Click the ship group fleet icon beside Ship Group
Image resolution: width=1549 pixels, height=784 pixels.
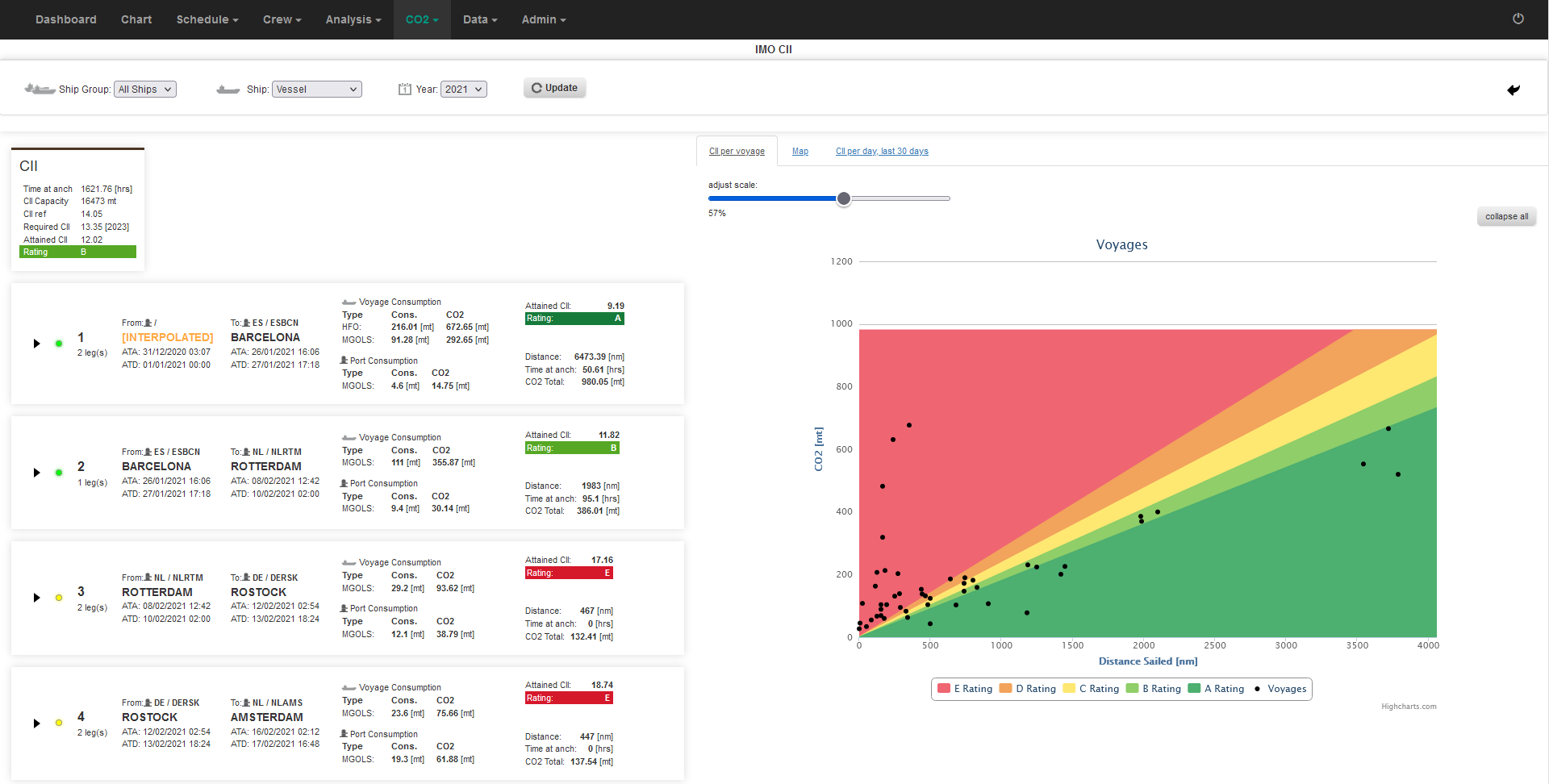pyautogui.click(x=40, y=89)
